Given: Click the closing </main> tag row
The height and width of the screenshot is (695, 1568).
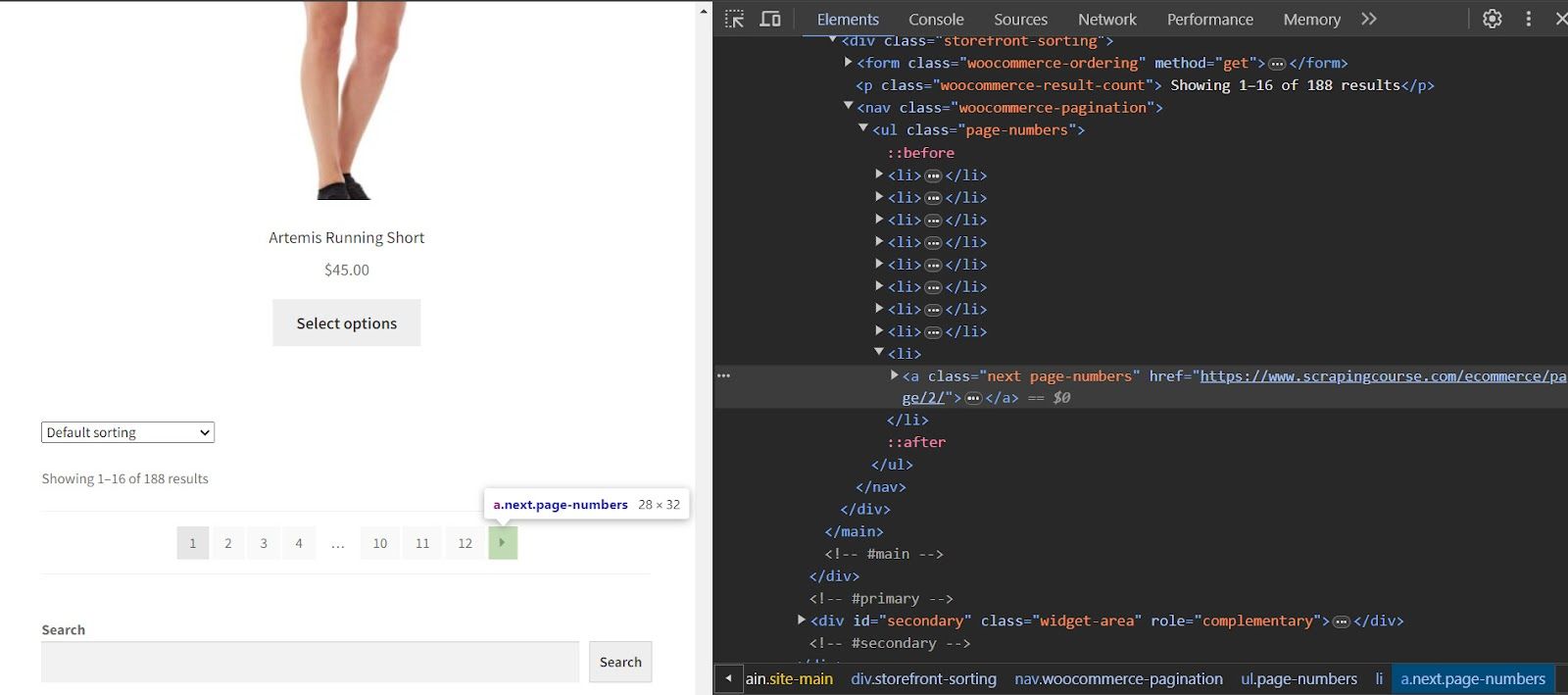Looking at the screenshot, I should (x=854, y=531).
